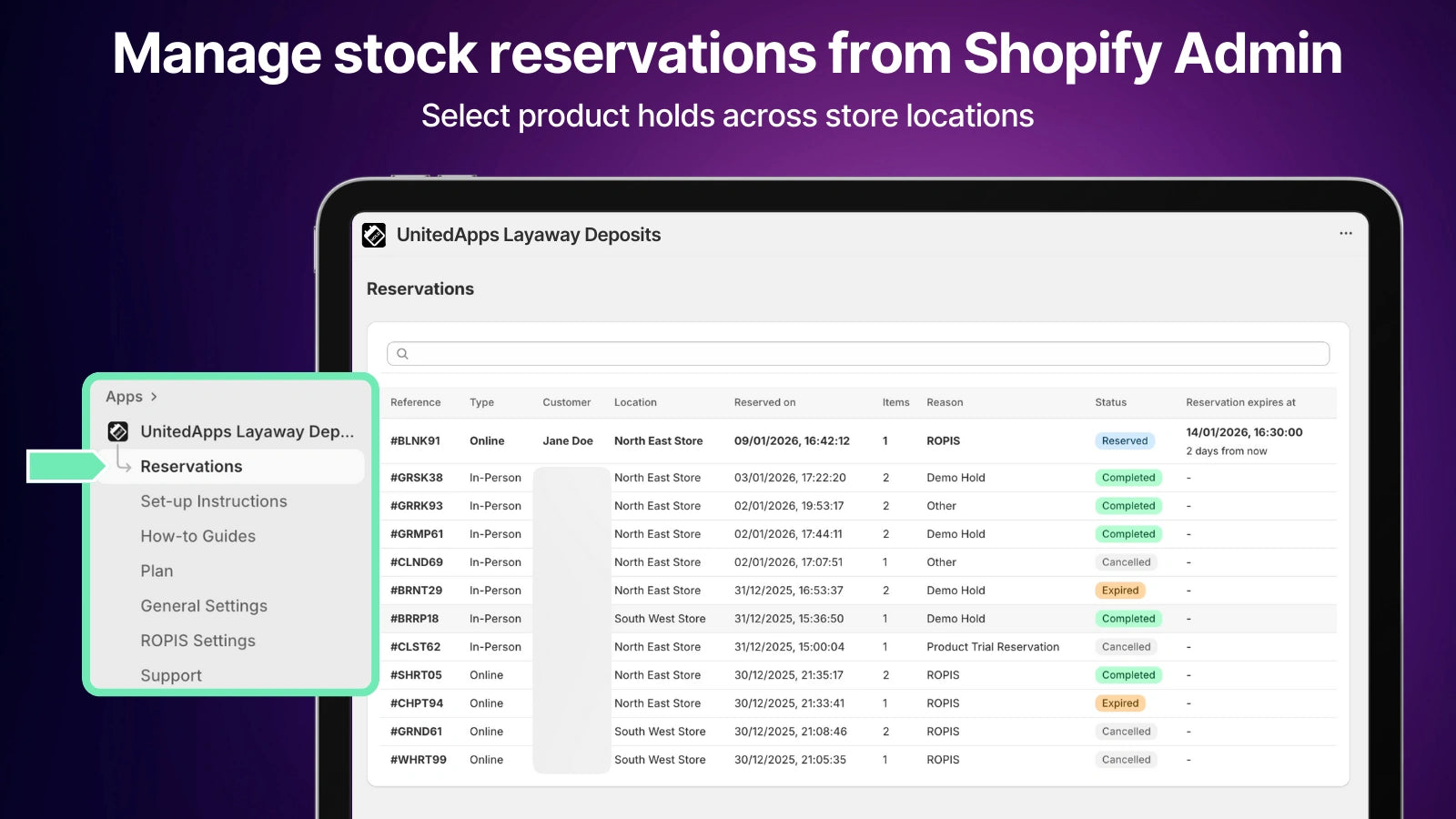Viewport: 1456px width, 819px height.
Task: Click Expired badge on #BRNT29 row
Action: [x=1119, y=591]
